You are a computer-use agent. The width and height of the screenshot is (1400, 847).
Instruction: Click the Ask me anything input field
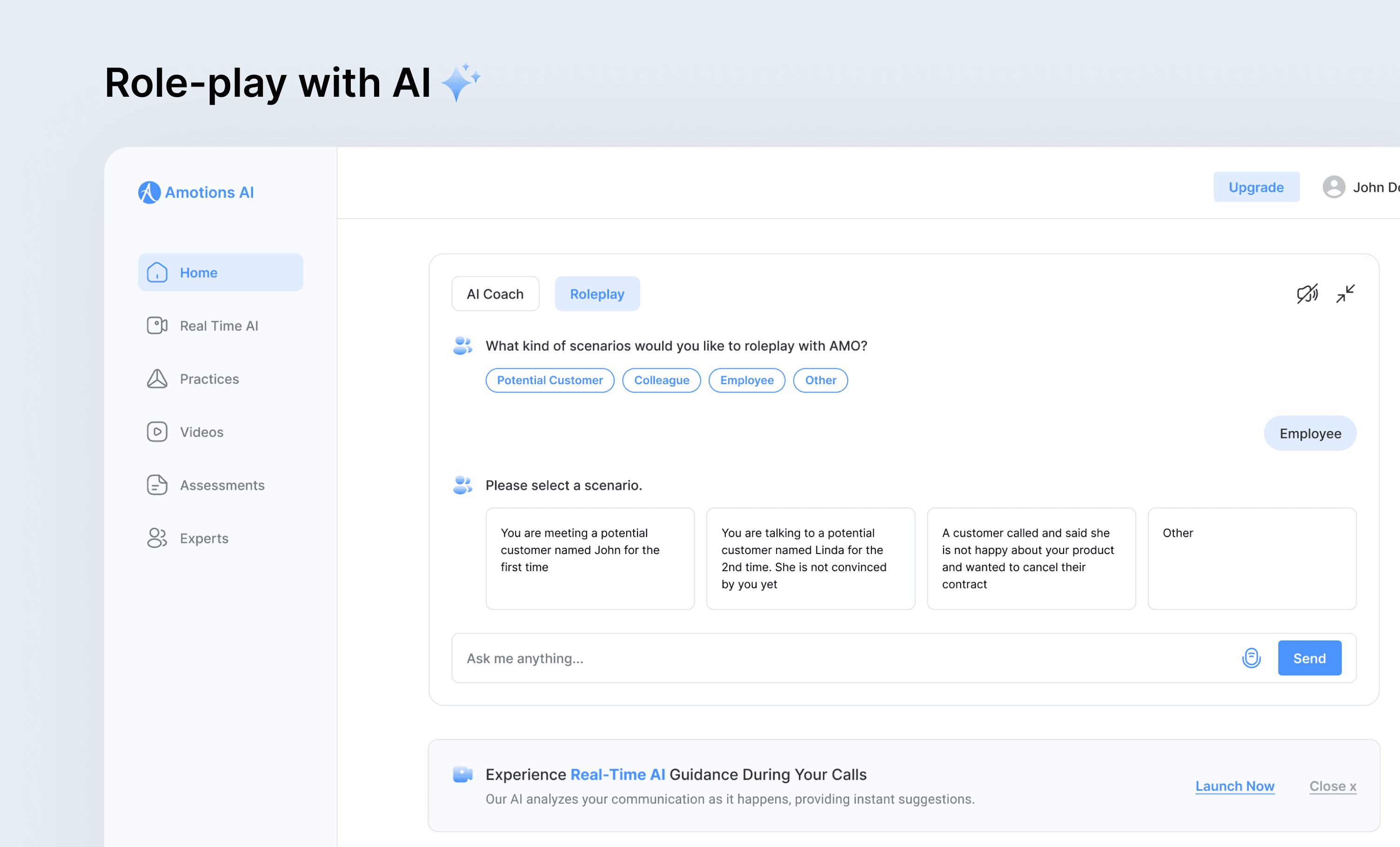[841, 658]
